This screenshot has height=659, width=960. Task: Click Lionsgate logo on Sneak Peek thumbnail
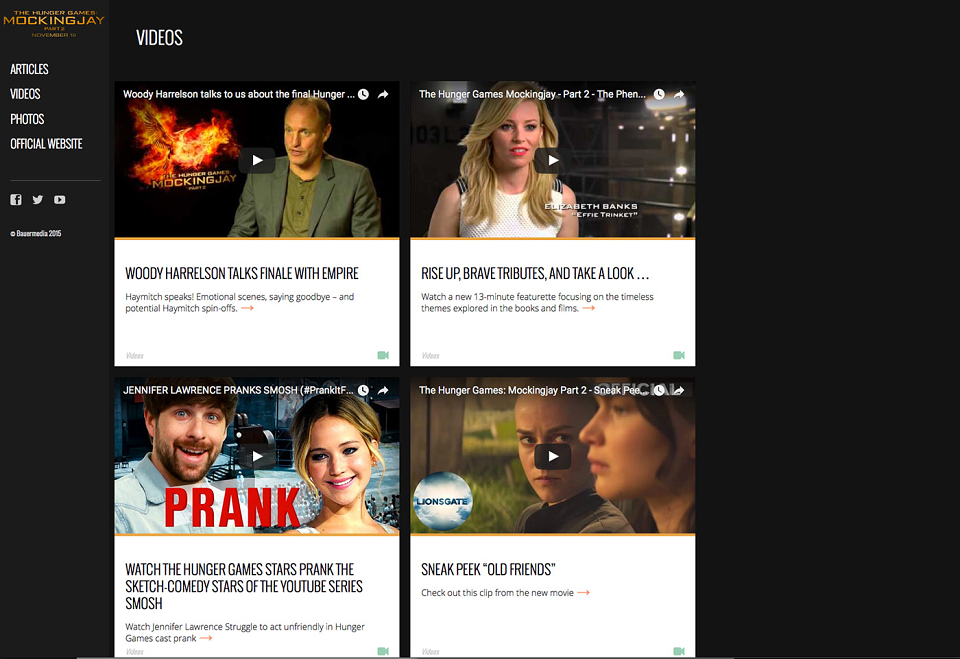pyautogui.click(x=443, y=501)
